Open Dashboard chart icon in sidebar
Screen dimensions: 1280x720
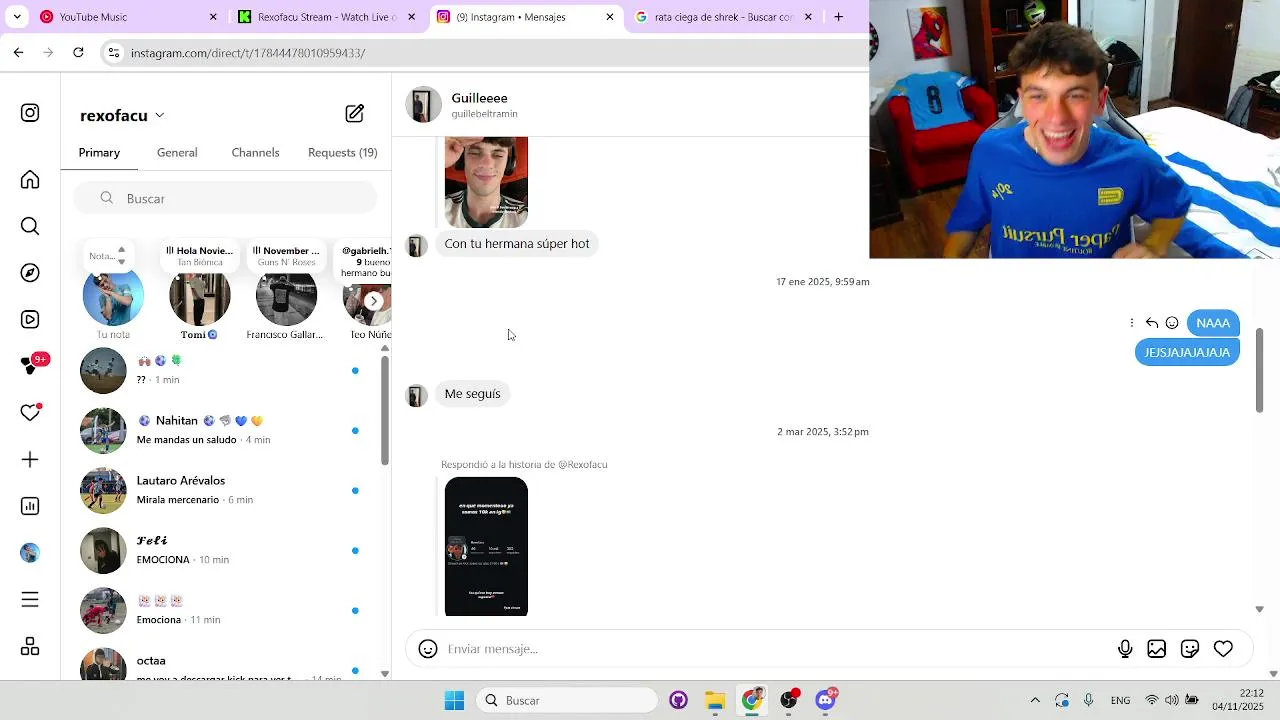coord(30,506)
